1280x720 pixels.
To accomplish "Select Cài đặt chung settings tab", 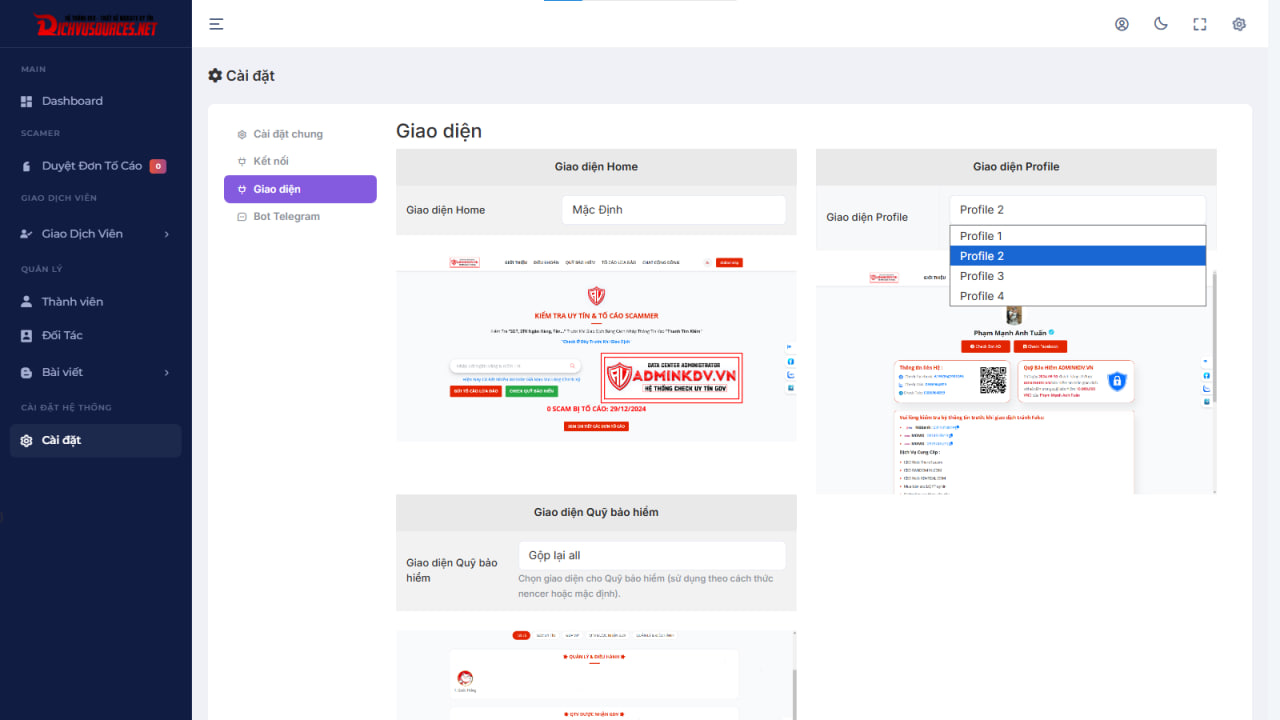I will [x=288, y=134].
